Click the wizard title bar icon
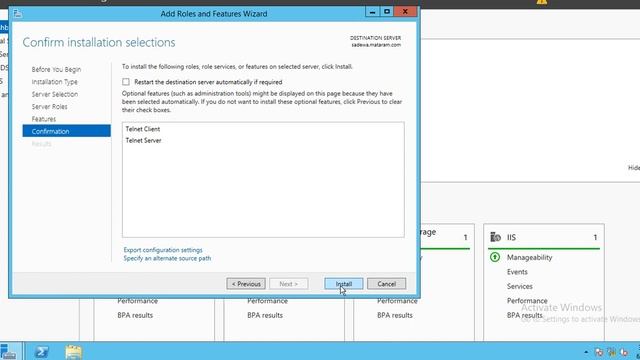This screenshot has width=640, height=360. (x=18, y=13)
